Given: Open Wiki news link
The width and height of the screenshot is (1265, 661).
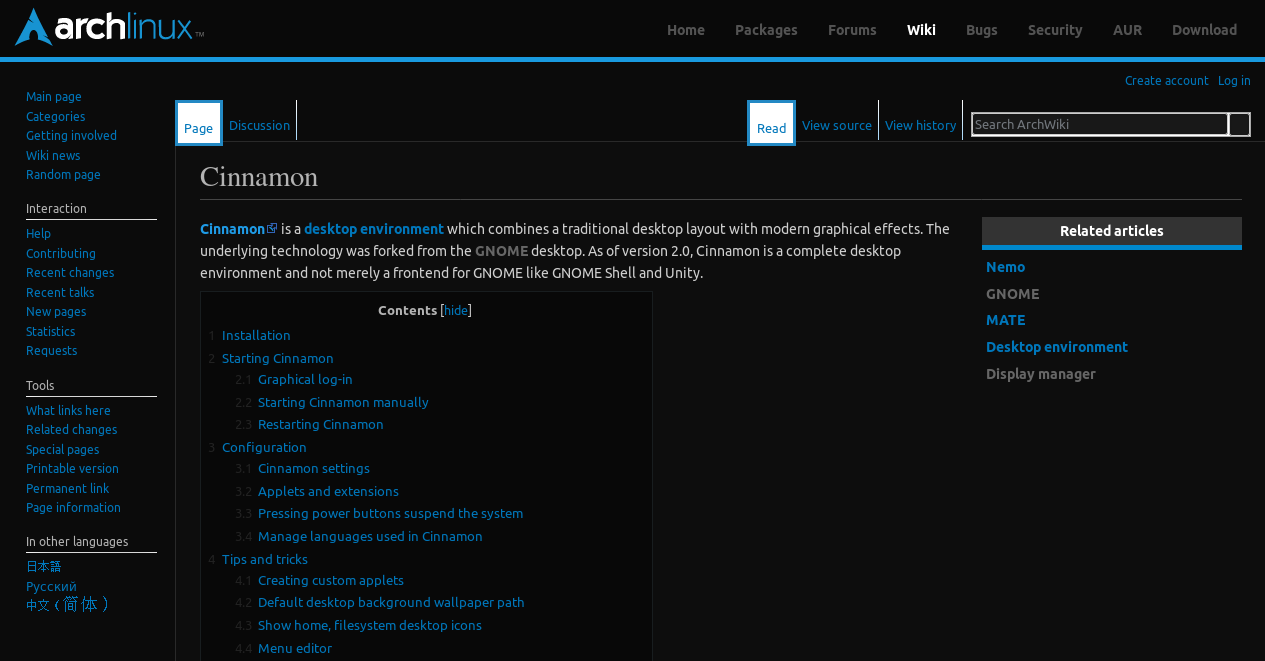Looking at the screenshot, I should coord(53,156).
